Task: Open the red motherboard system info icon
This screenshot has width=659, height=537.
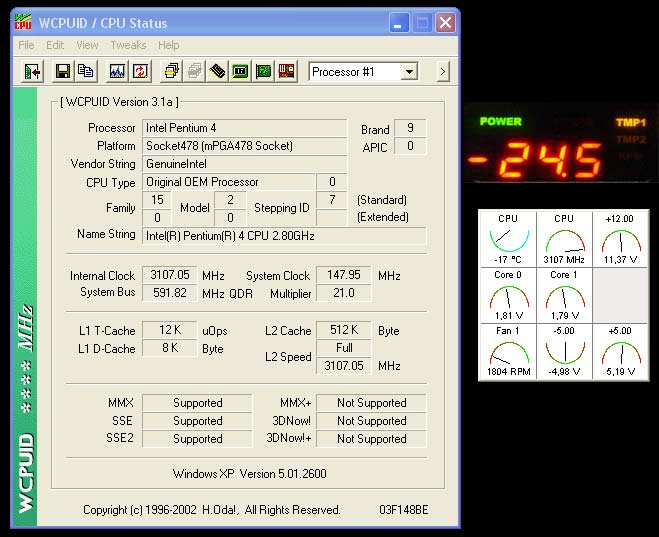Action: [x=286, y=72]
